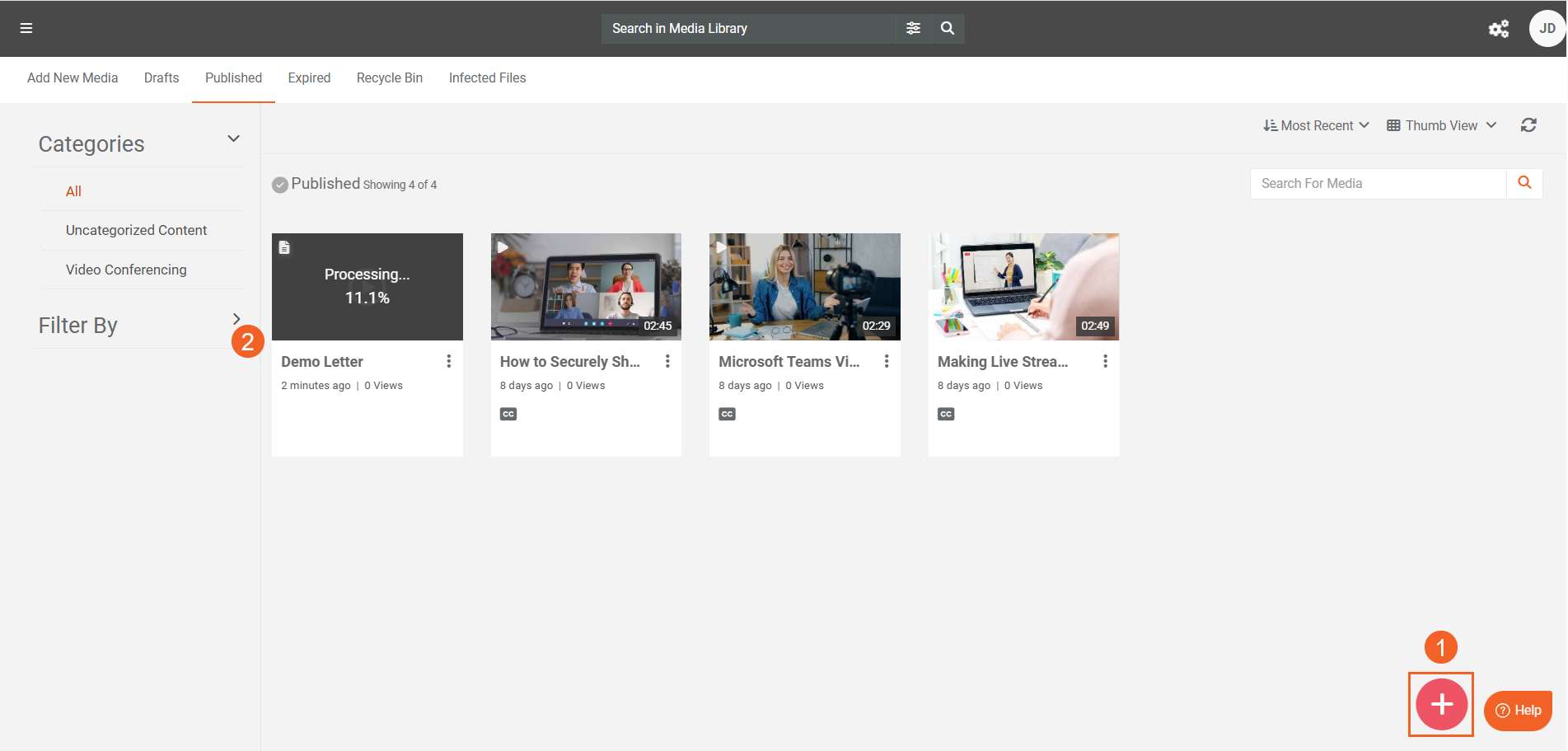The image size is (1568, 751).
Task: Open Making Live Stream video options menu
Action: point(1105,361)
